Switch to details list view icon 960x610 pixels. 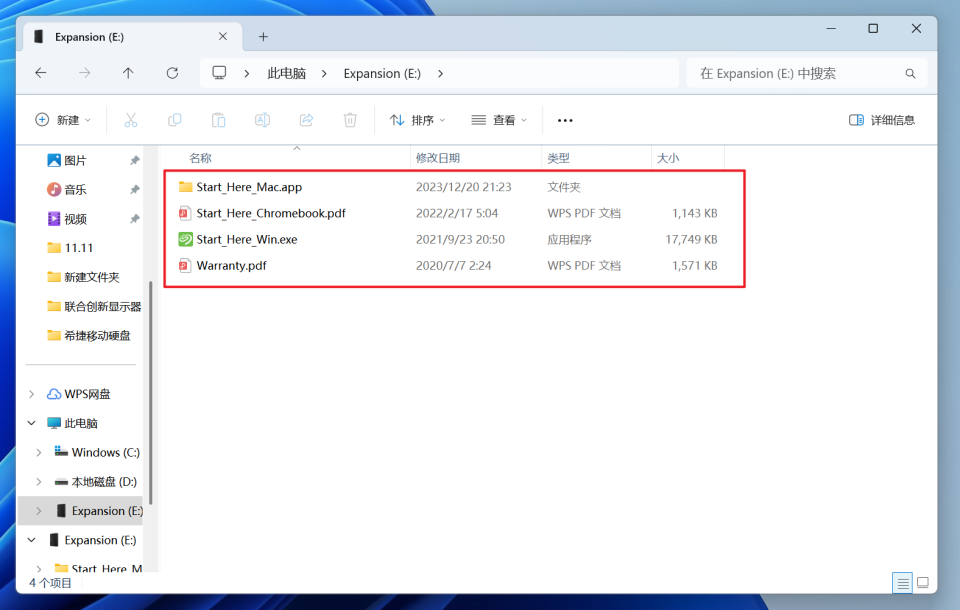pos(902,582)
